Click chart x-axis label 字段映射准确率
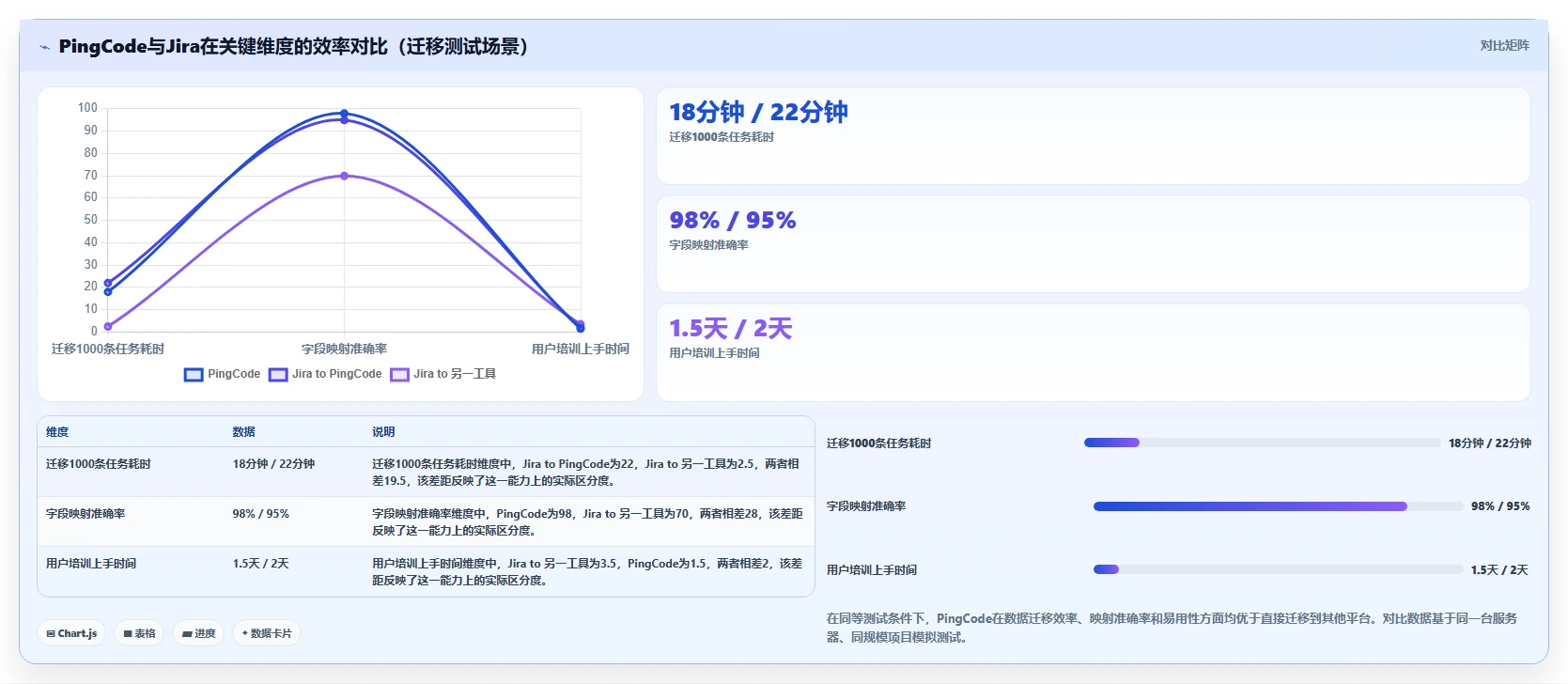 pos(344,349)
